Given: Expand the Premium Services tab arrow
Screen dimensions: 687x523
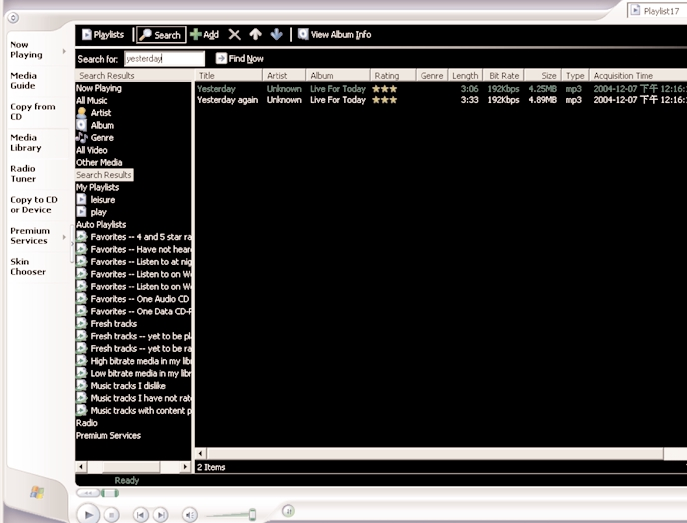Looking at the screenshot, I should click(64, 237).
